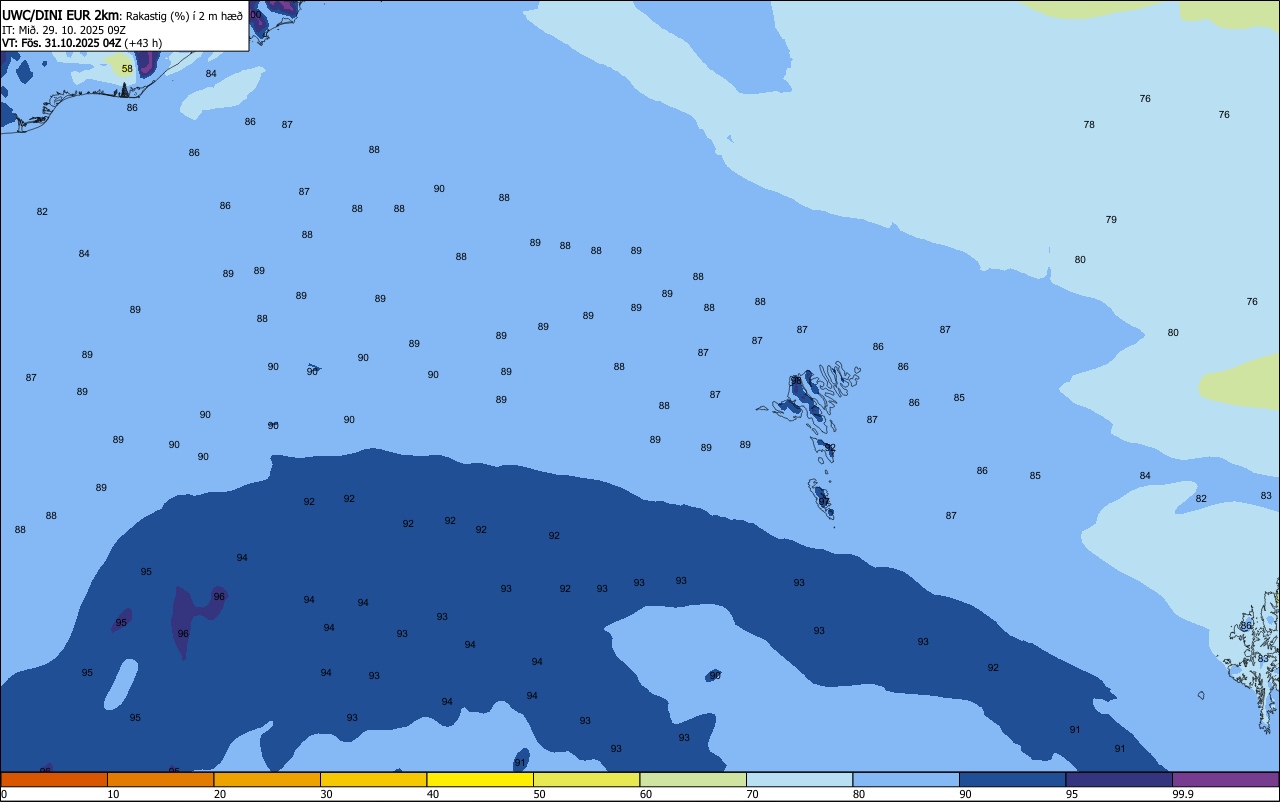
Task: Click the legend tick label '90'
Action: pos(965,794)
